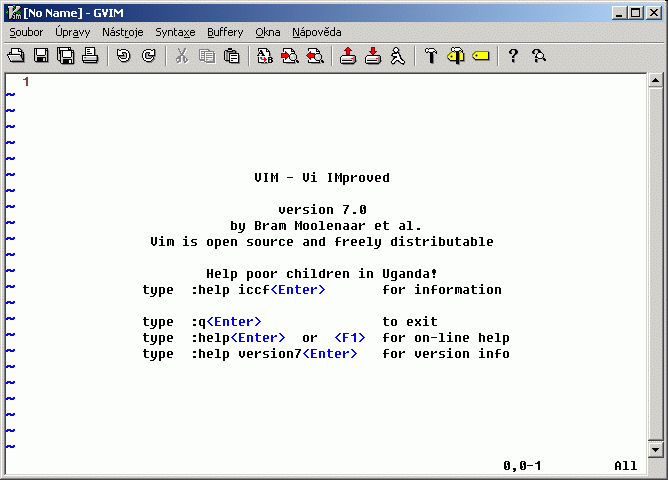
Task: Click the Copy toolbar icon
Action: point(207,56)
